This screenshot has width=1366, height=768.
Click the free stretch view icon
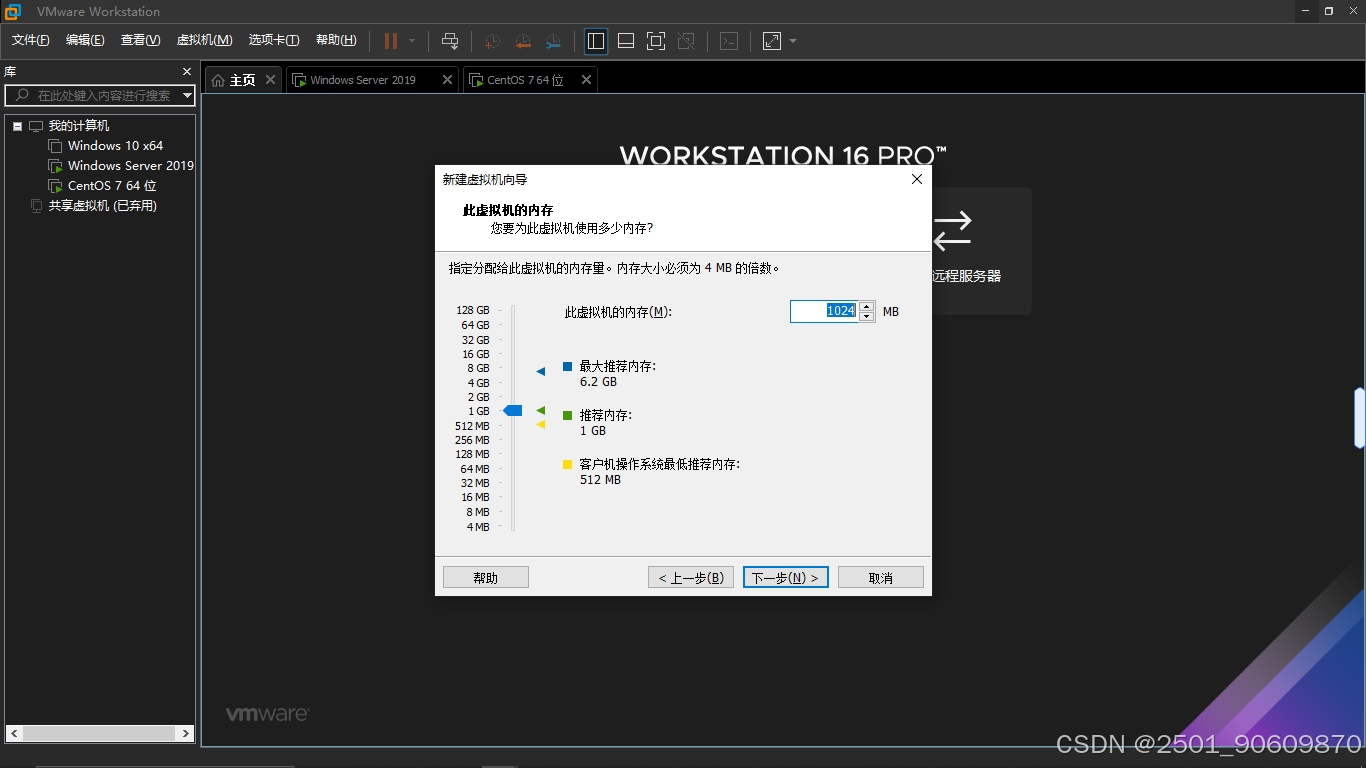point(770,41)
